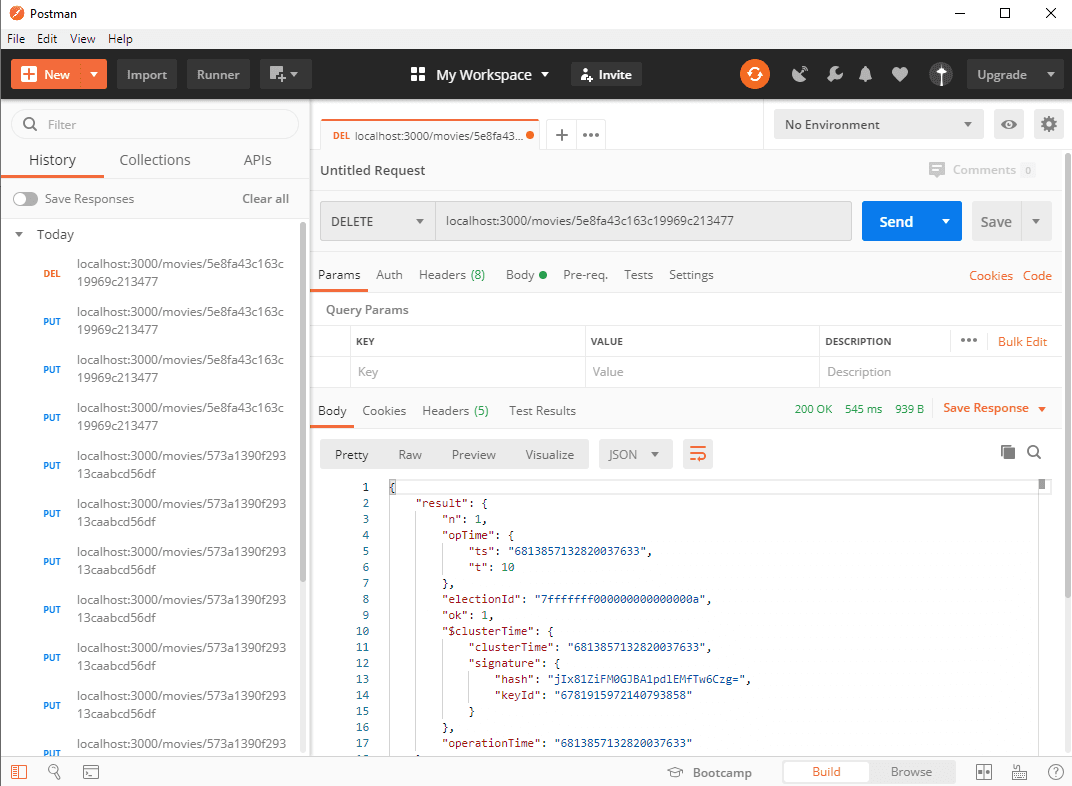This screenshot has height=786, width=1072.
Task: Search the response body with magnifier icon
Action: [x=1034, y=452]
